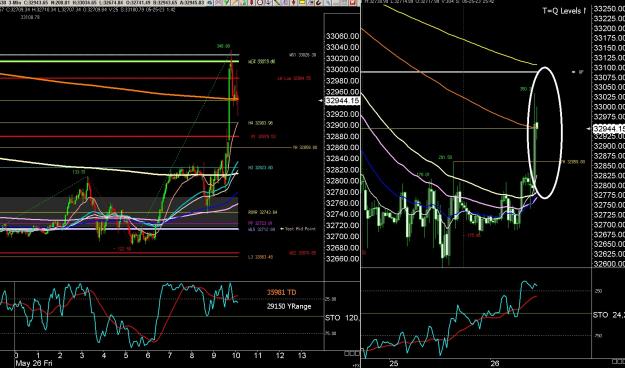Viewport: 625px width, 368px height.
Task: Click the H3 32823.80 level label
Action: point(260,168)
